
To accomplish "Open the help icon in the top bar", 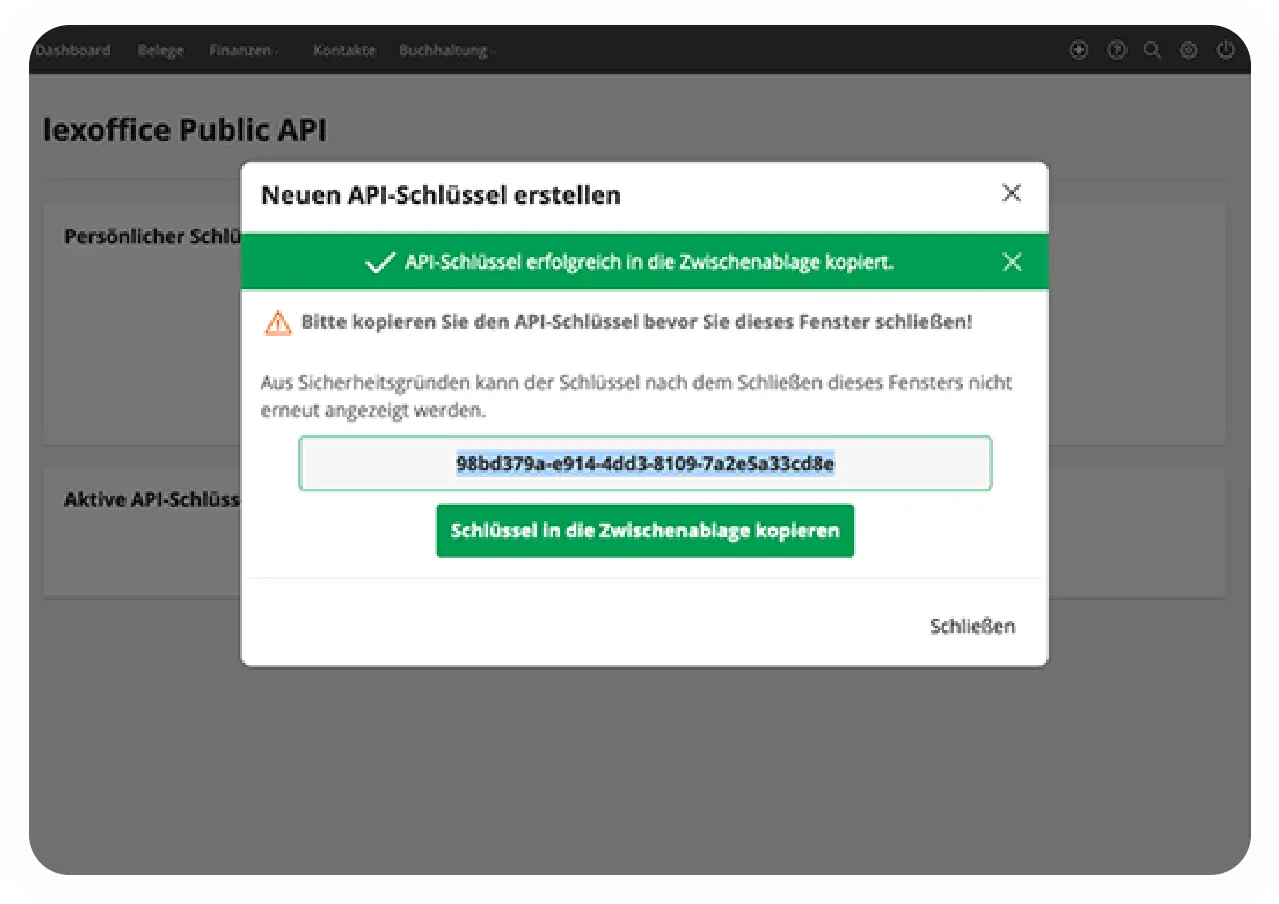I will click(x=1115, y=50).
